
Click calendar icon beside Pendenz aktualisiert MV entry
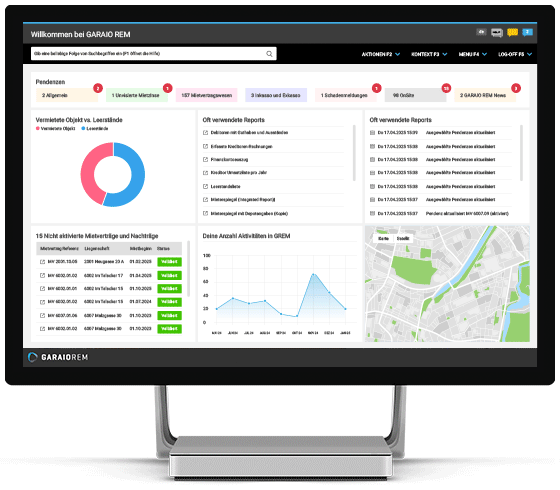[372, 214]
